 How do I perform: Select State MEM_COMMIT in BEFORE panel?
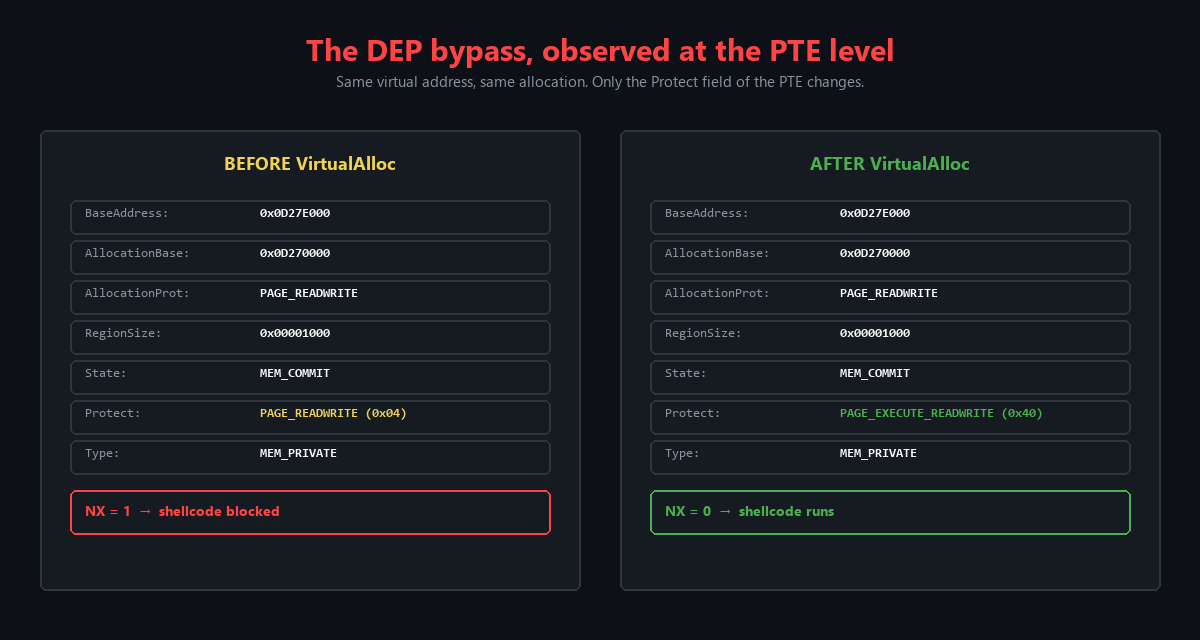[x=295, y=374]
